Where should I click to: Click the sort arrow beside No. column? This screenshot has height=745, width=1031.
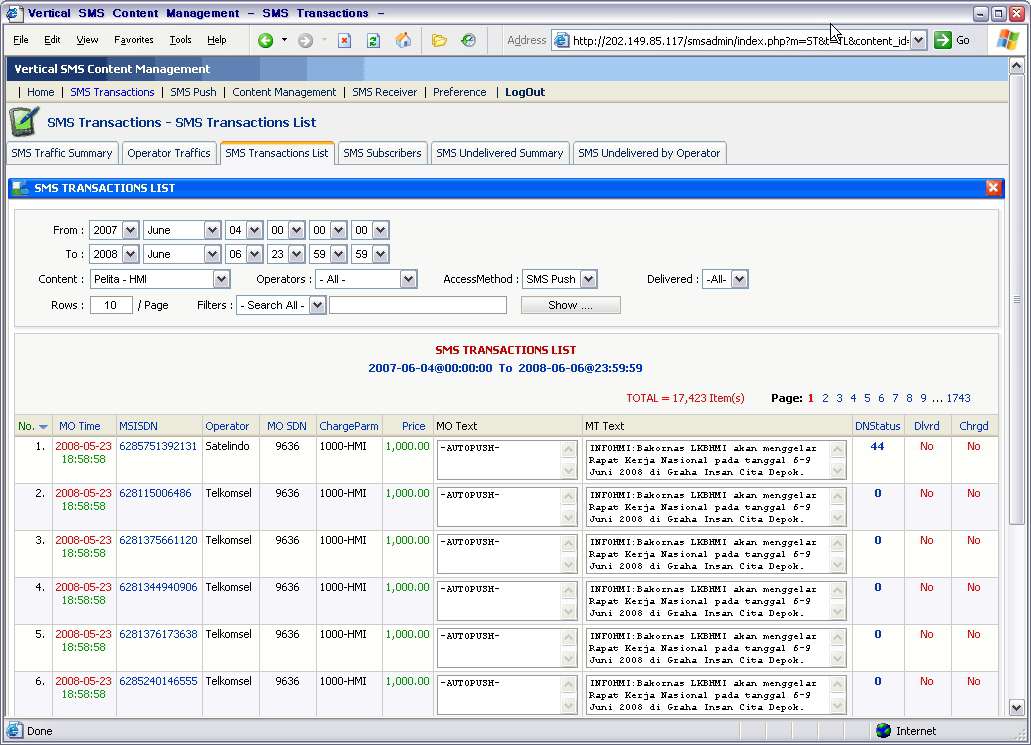pos(43,427)
